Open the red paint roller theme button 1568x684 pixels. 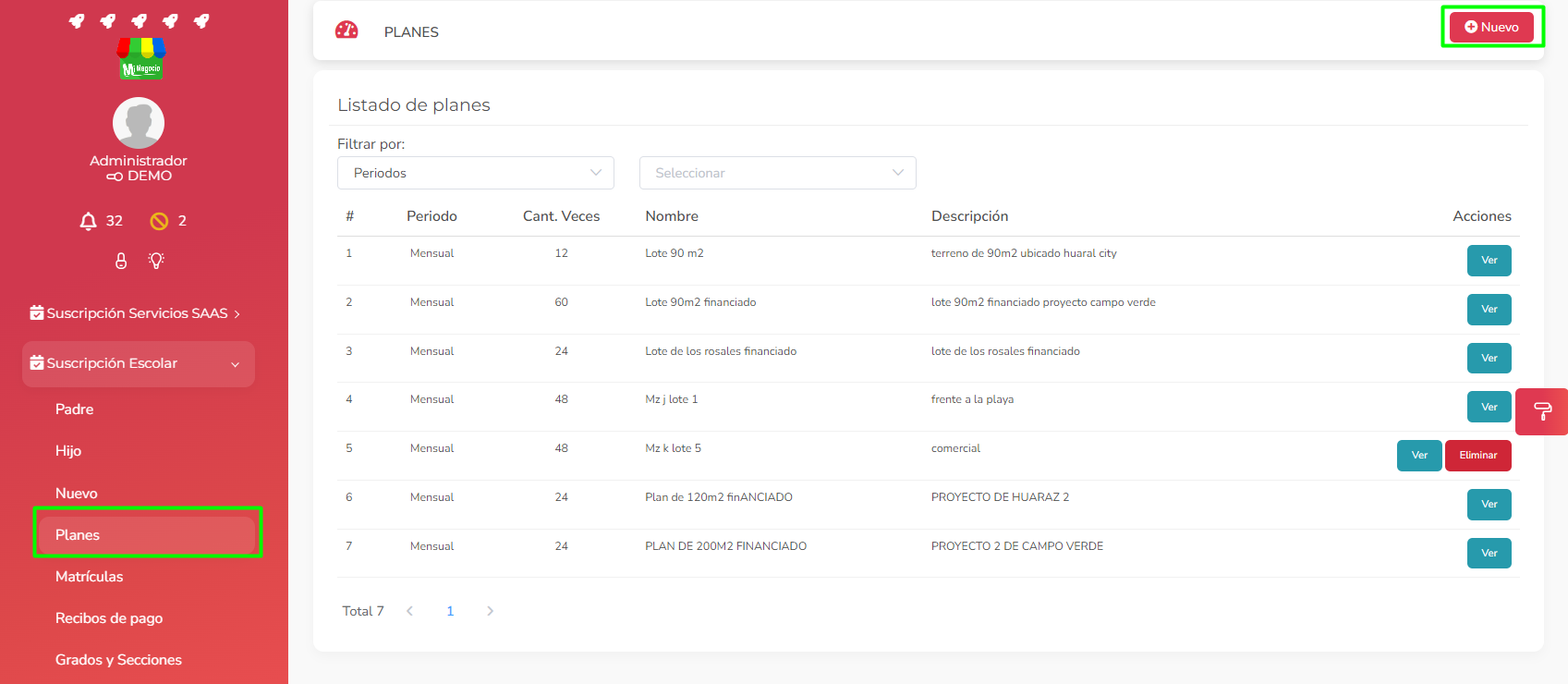pyautogui.click(x=1541, y=411)
